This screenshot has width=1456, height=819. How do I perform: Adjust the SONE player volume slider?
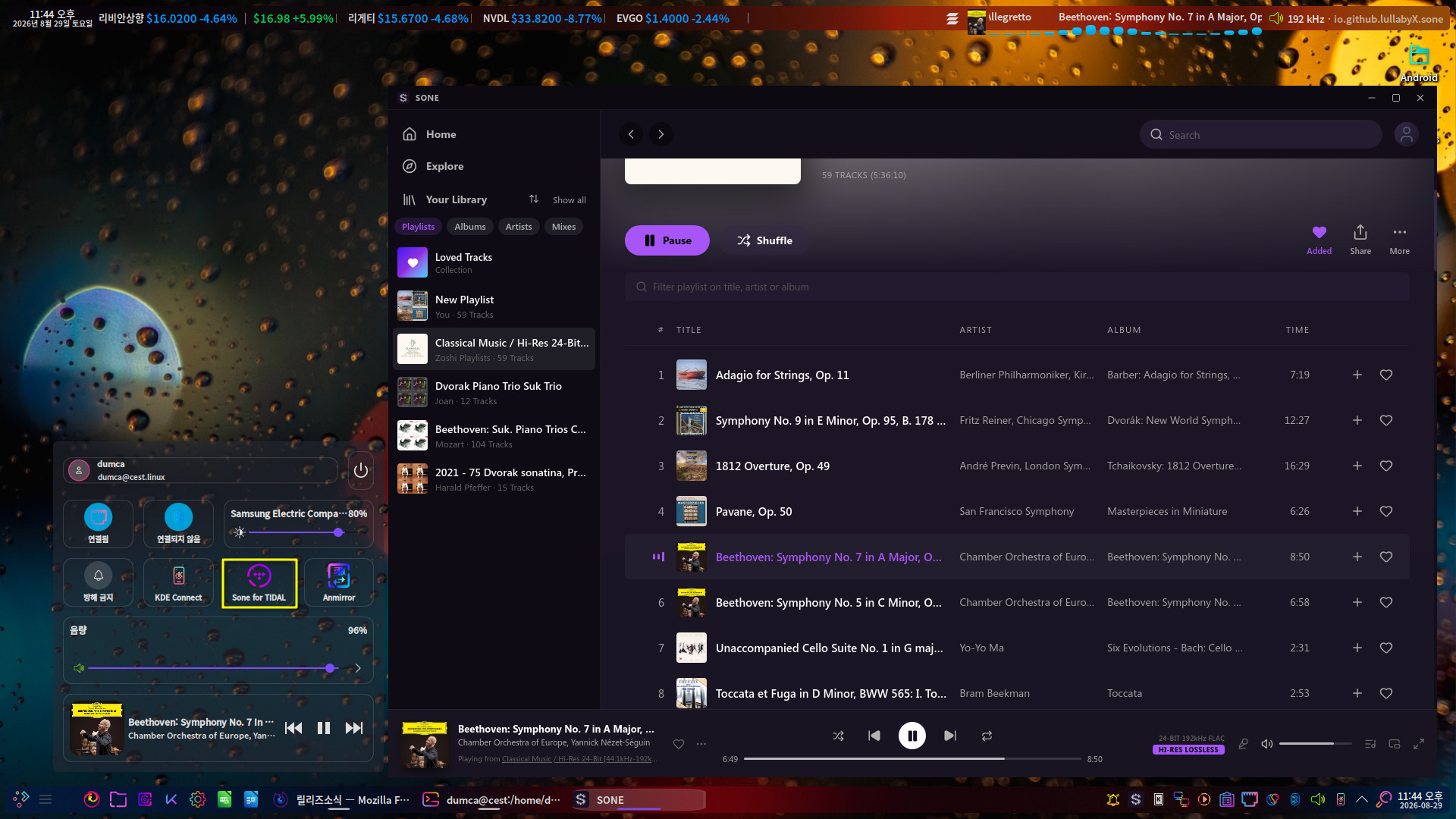[x=1315, y=744]
